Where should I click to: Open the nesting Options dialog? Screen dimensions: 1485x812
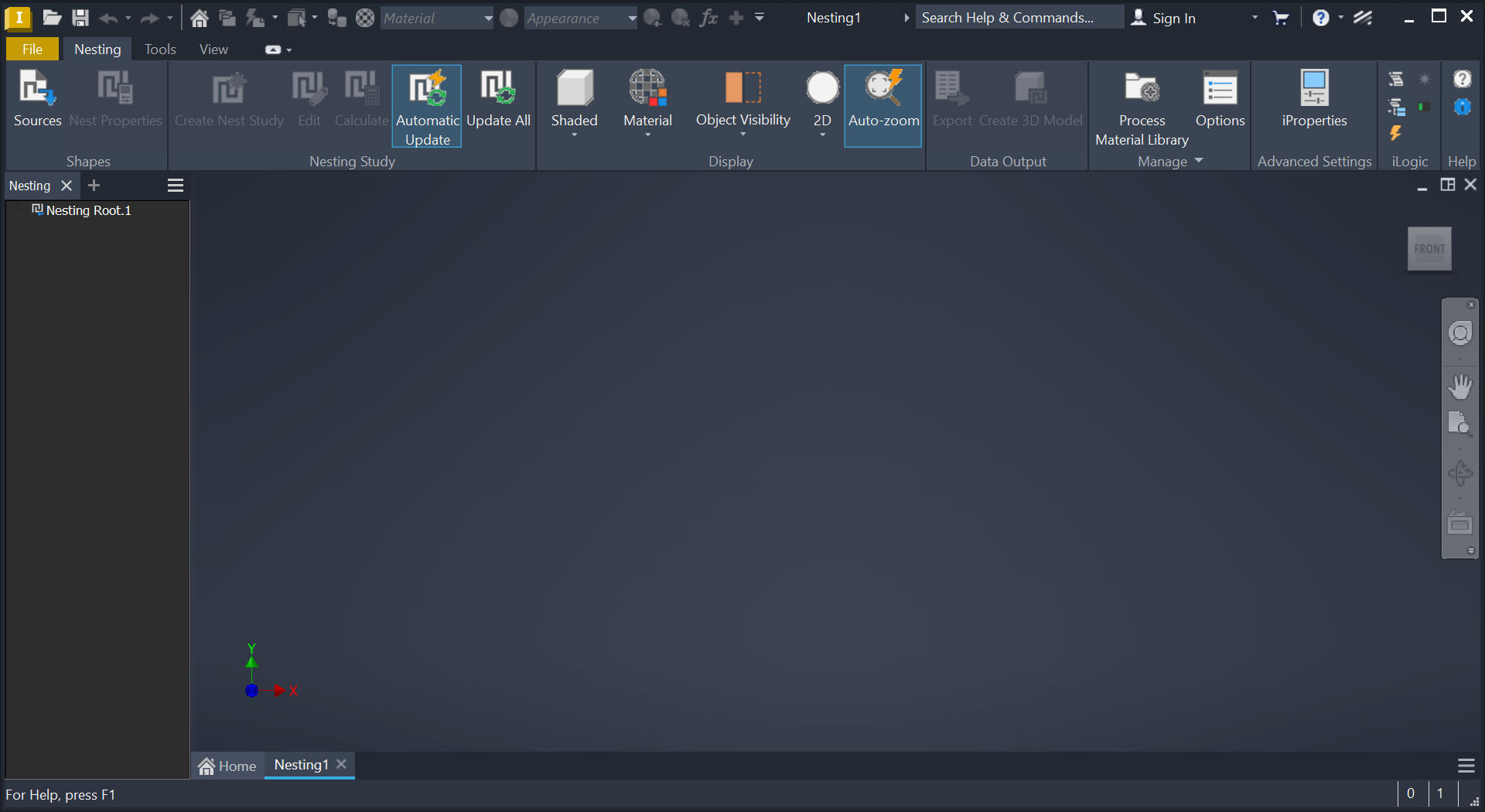[x=1220, y=99]
